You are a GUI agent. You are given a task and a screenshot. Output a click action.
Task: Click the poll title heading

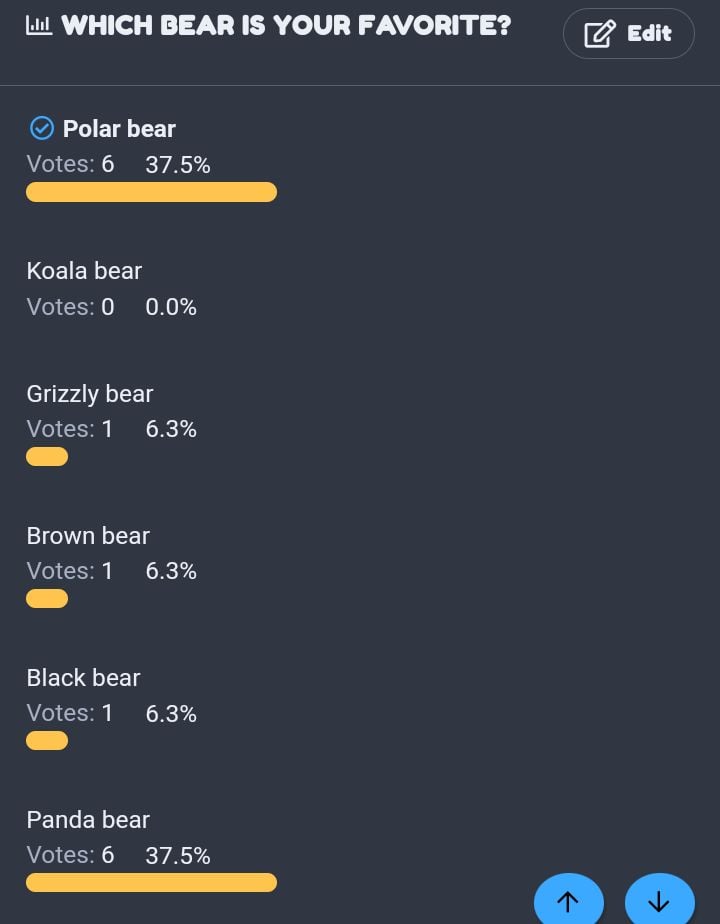click(x=286, y=25)
